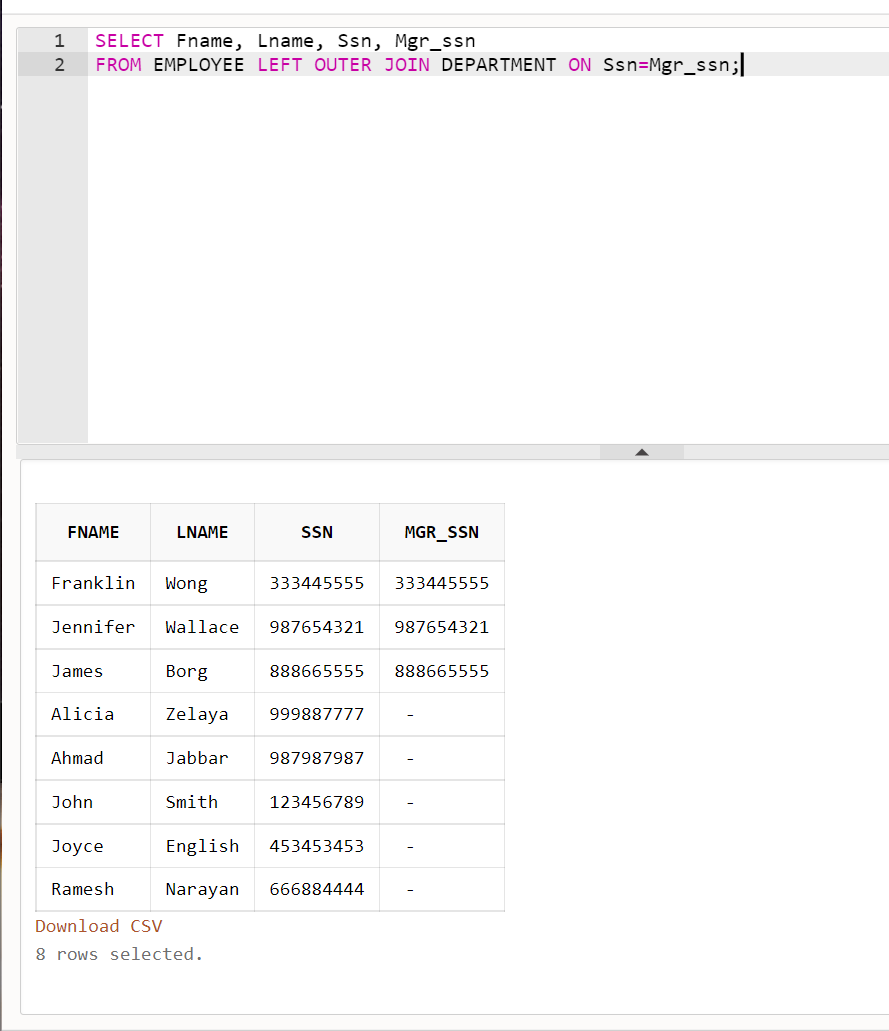
Task: Click SSN value 123456789
Action: point(317,802)
